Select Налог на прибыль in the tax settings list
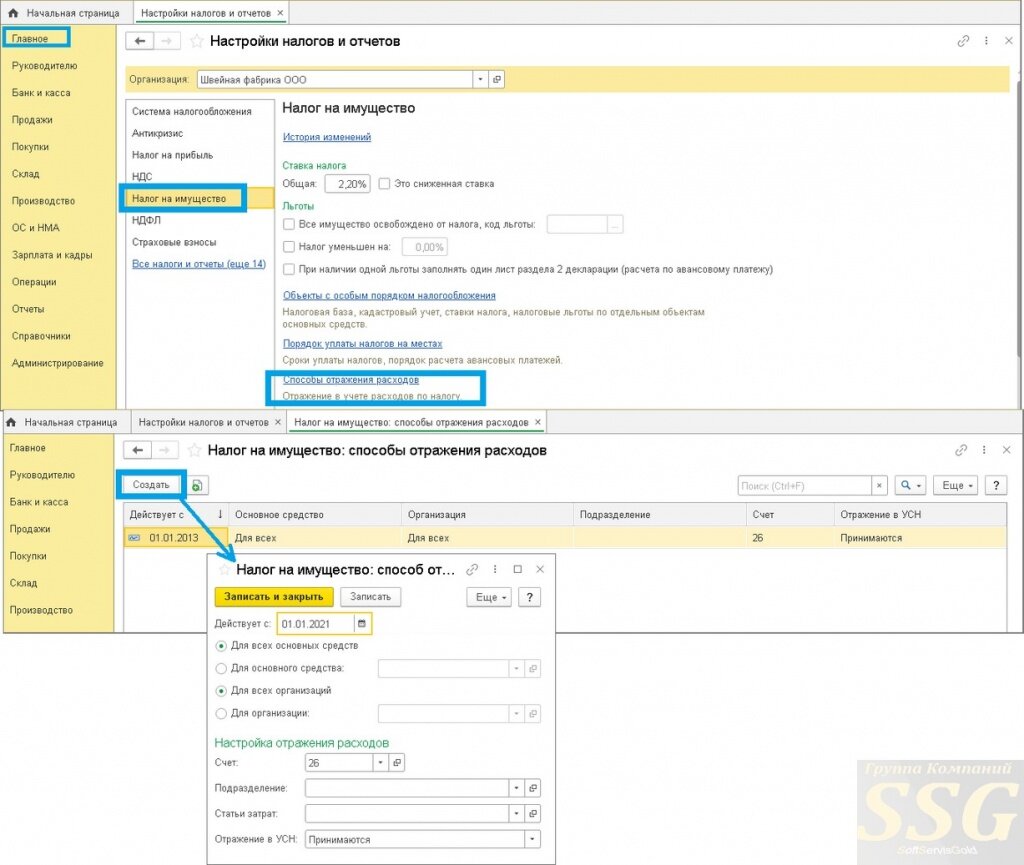The height and width of the screenshot is (865, 1024). coord(172,155)
